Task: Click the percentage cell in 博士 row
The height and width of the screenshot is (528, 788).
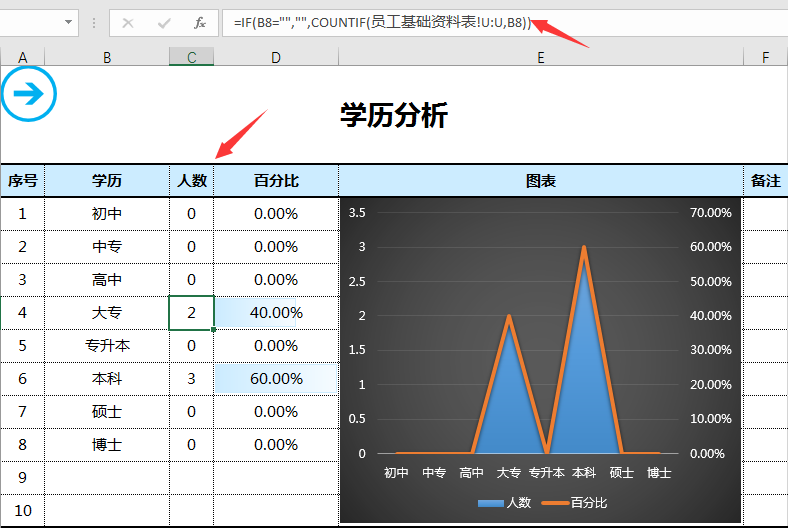Action: click(276, 445)
